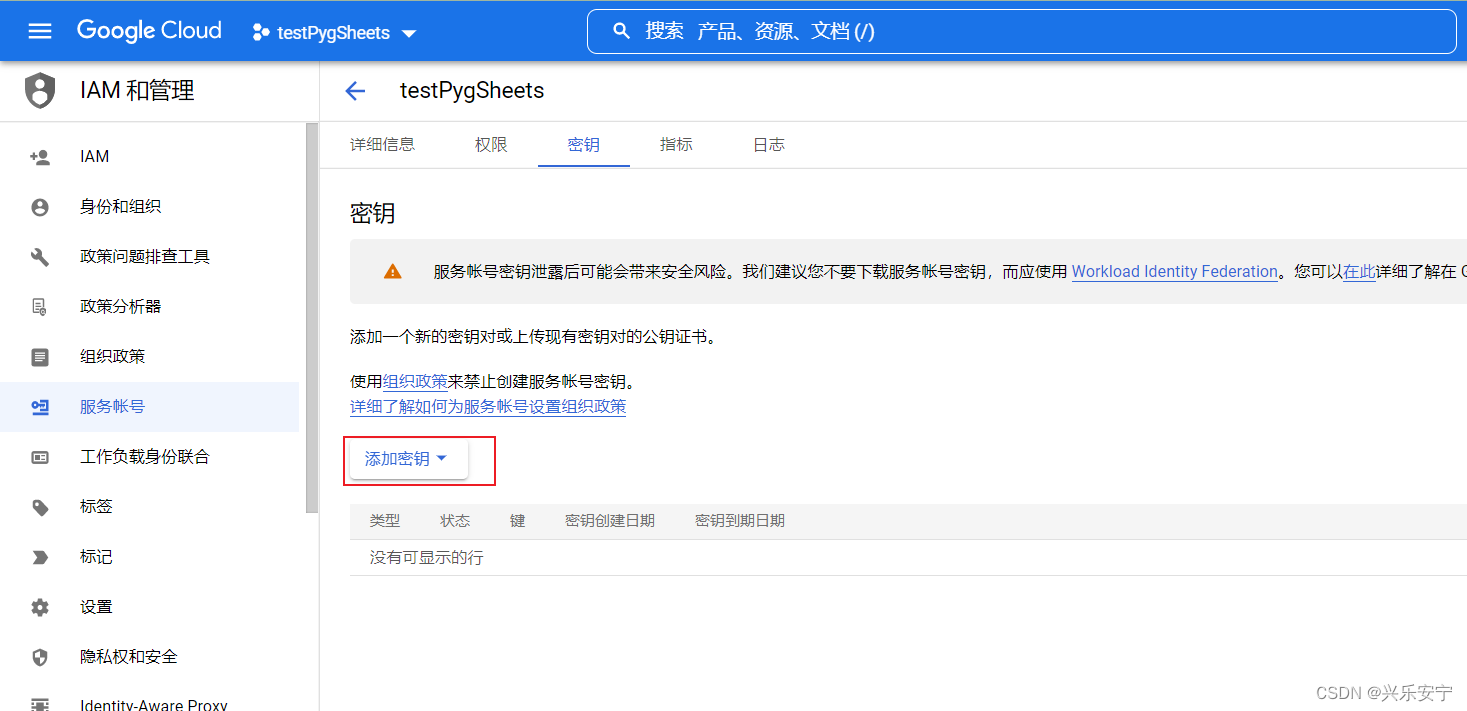
Task: Open the testPygSheets project selector dropdown
Action: coord(334,32)
